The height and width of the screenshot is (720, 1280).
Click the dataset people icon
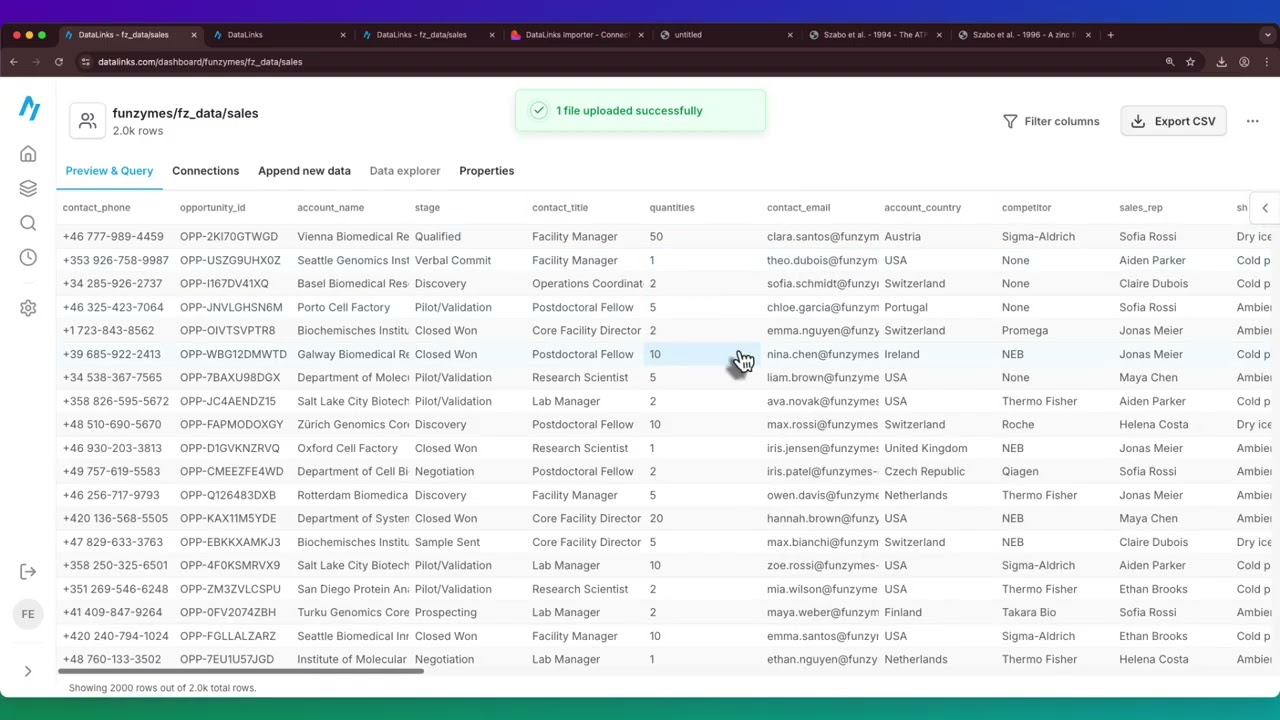[x=88, y=121]
